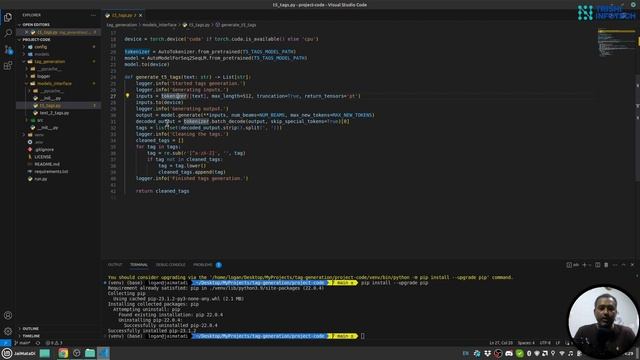Open the Explorer view in activity bar
640x360 pixels.
pyautogui.click(x=8, y=17)
